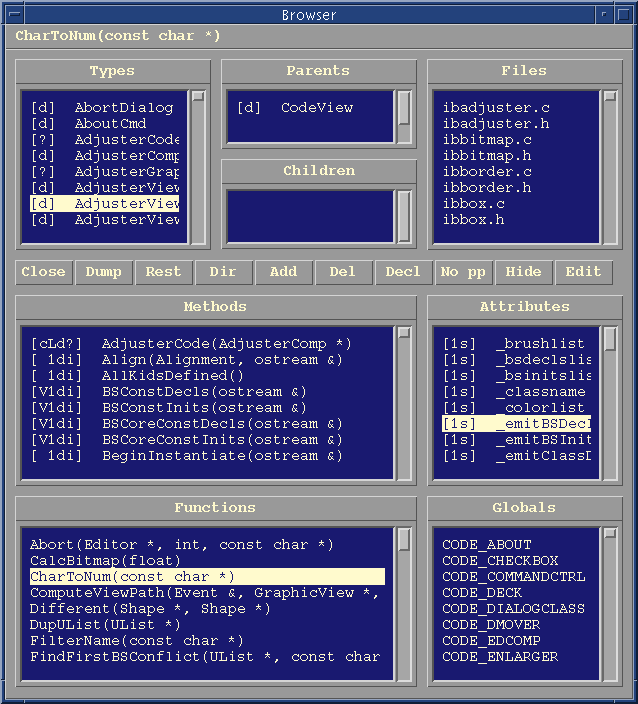Select AbortDialog in Types list
The width and height of the screenshot is (638, 704).
click(105, 108)
